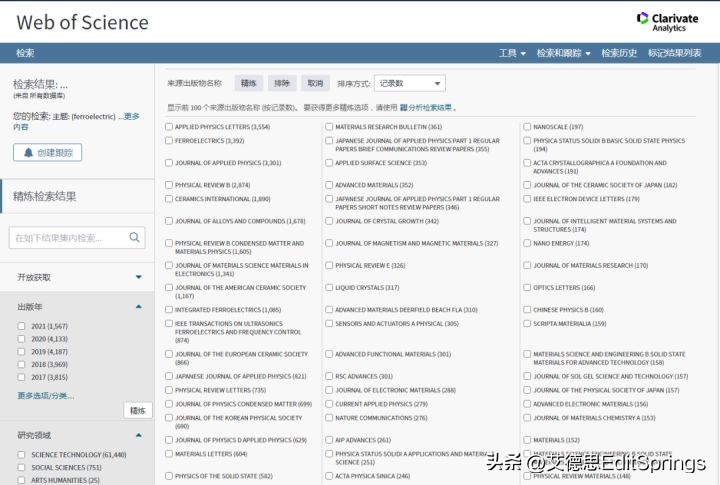The height and width of the screenshot is (485, 720).
Task: Check PHYSICAL REVIEW LETTERS (735) checkbox
Action: (x=169, y=390)
